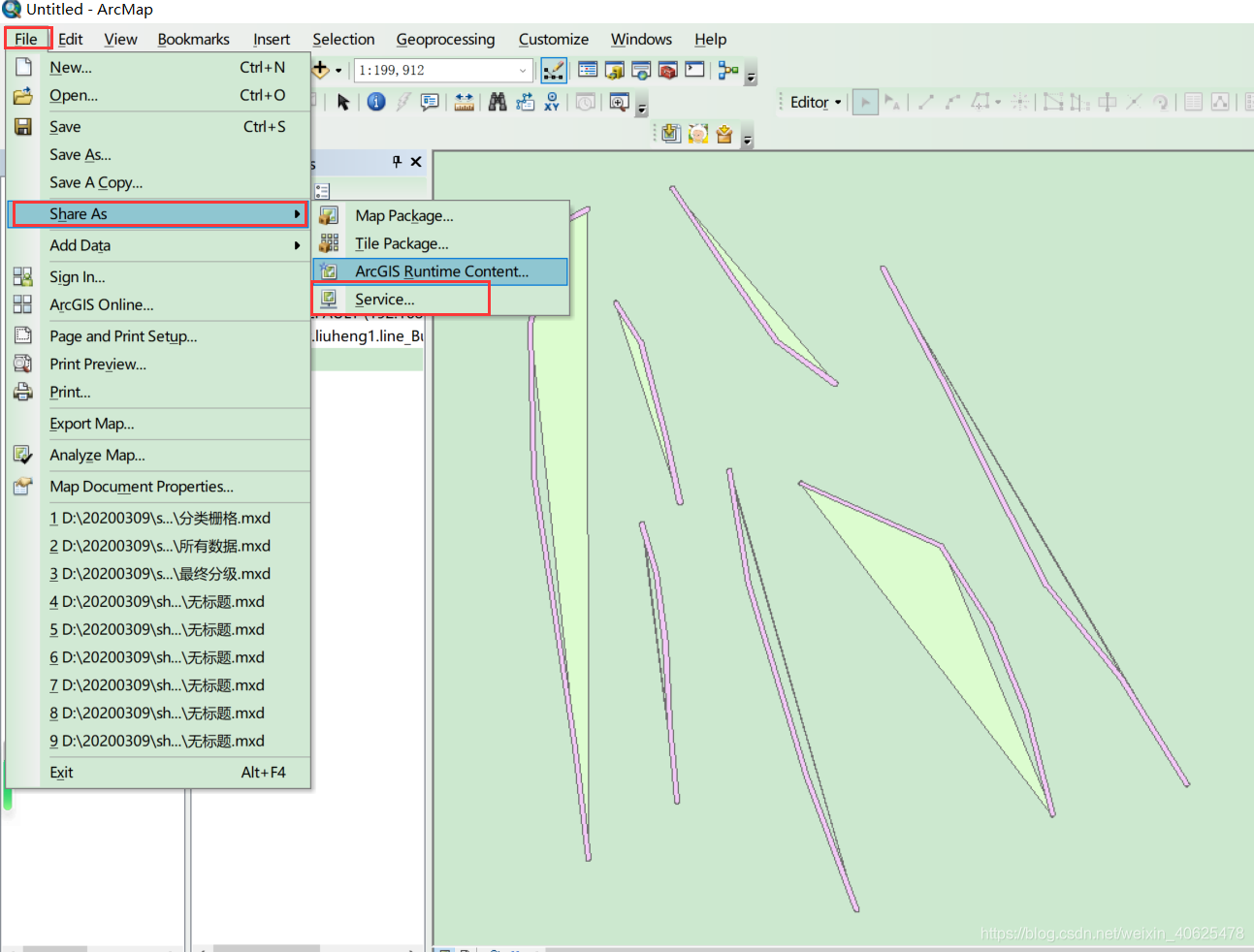Image resolution: width=1254 pixels, height=952 pixels.
Task: Launch the ModelBuilder window icon
Action: (728, 70)
